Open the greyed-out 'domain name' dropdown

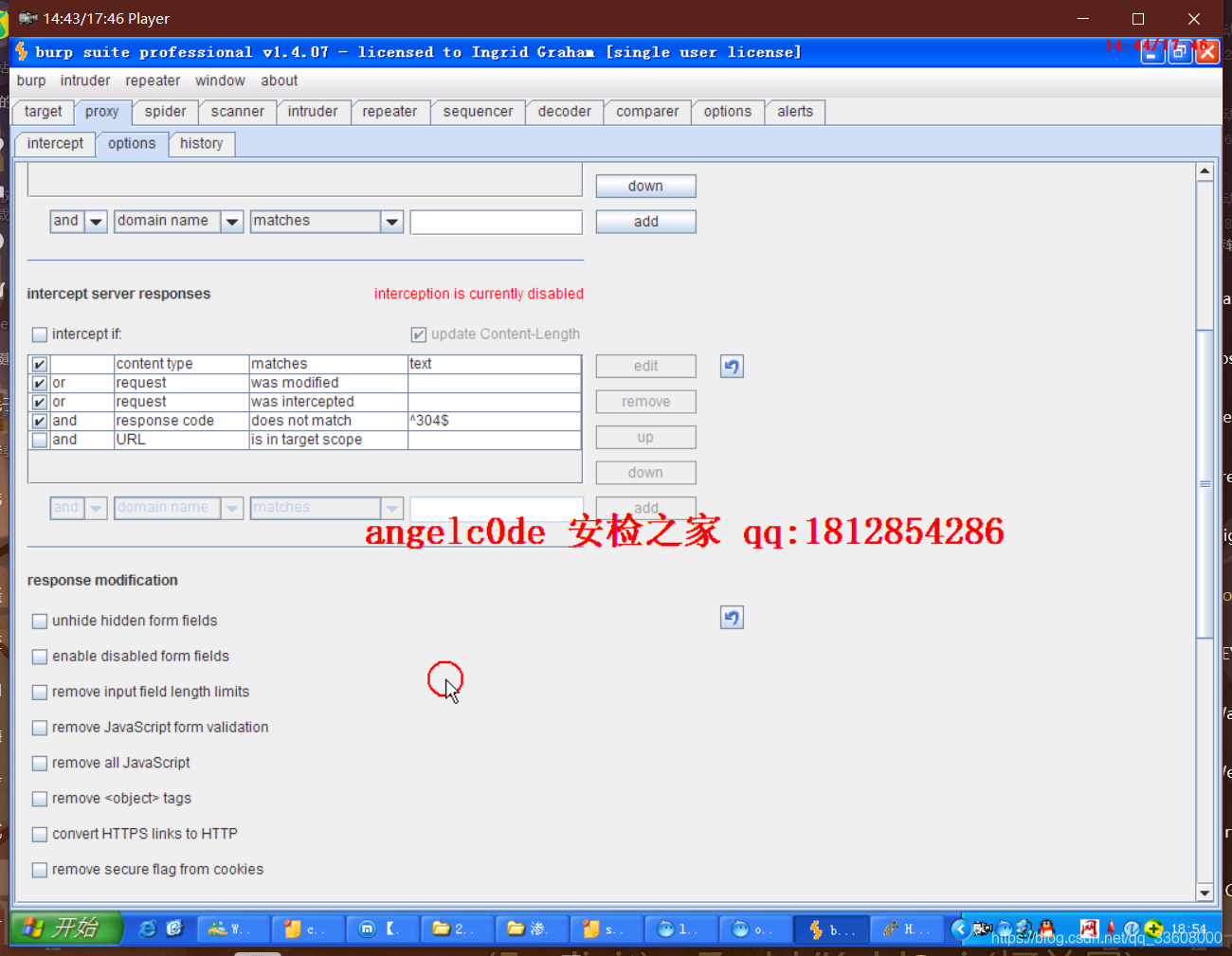click(x=179, y=508)
